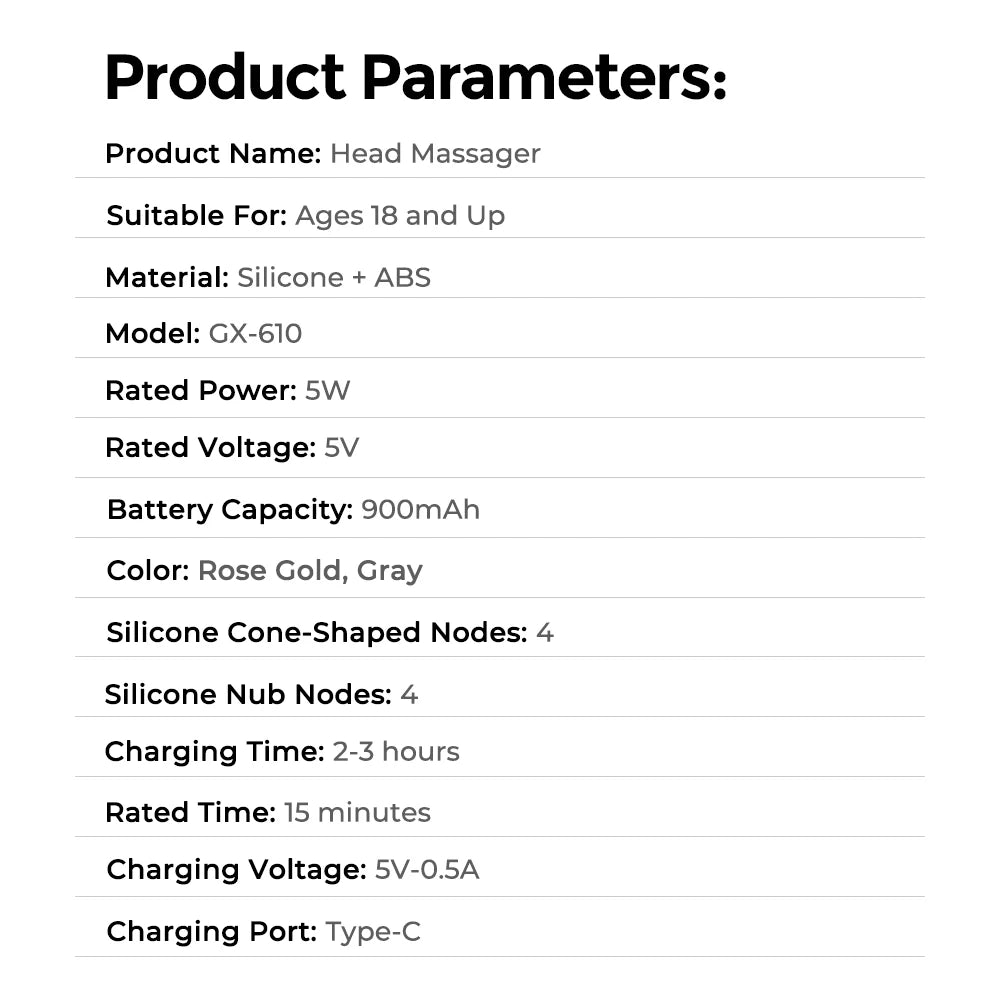Select the Charging Voltage label
This screenshot has height=1000, width=1000.
click(237, 870)
